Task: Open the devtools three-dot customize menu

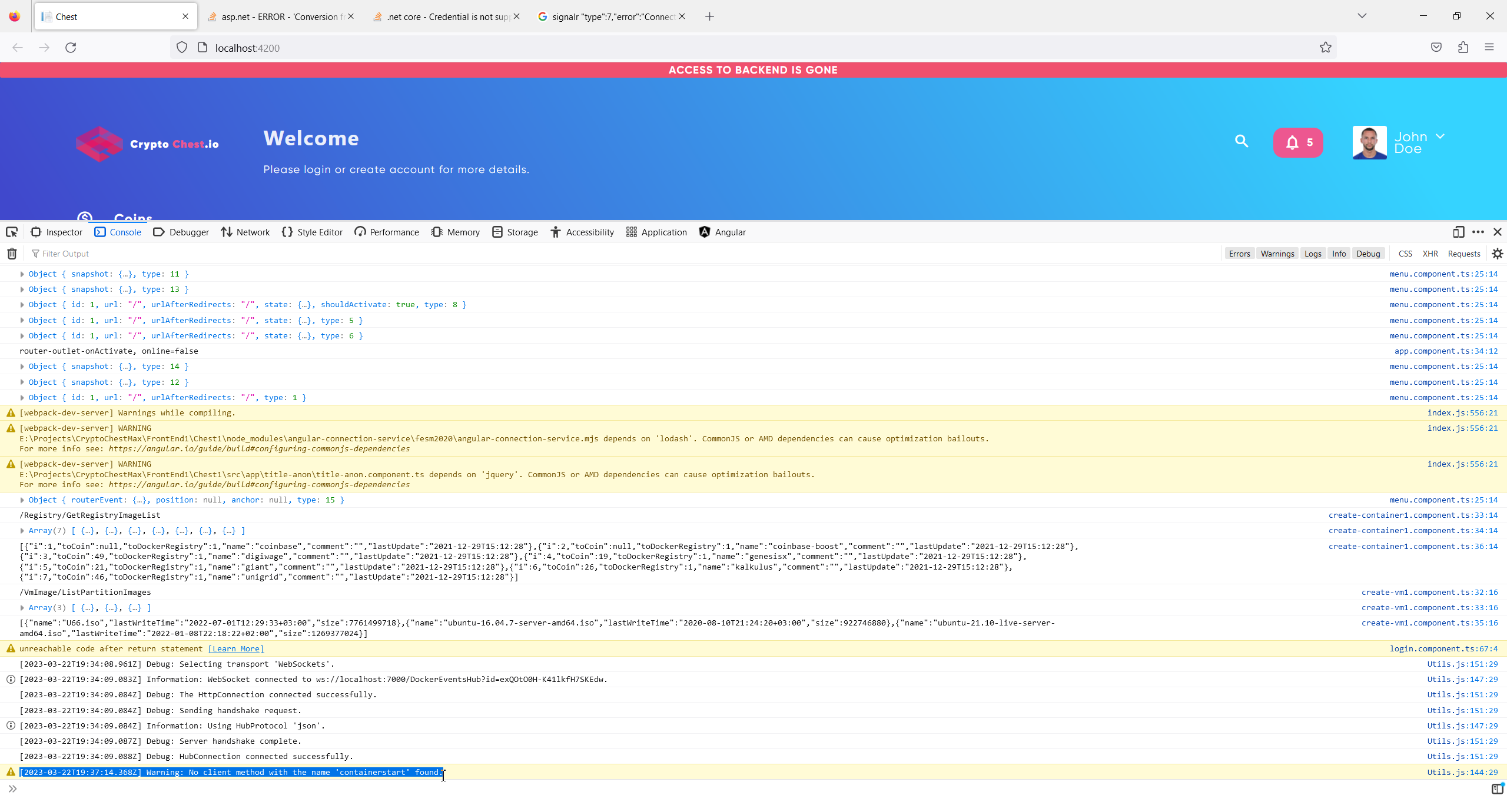Action: [x=1478, y=232]
